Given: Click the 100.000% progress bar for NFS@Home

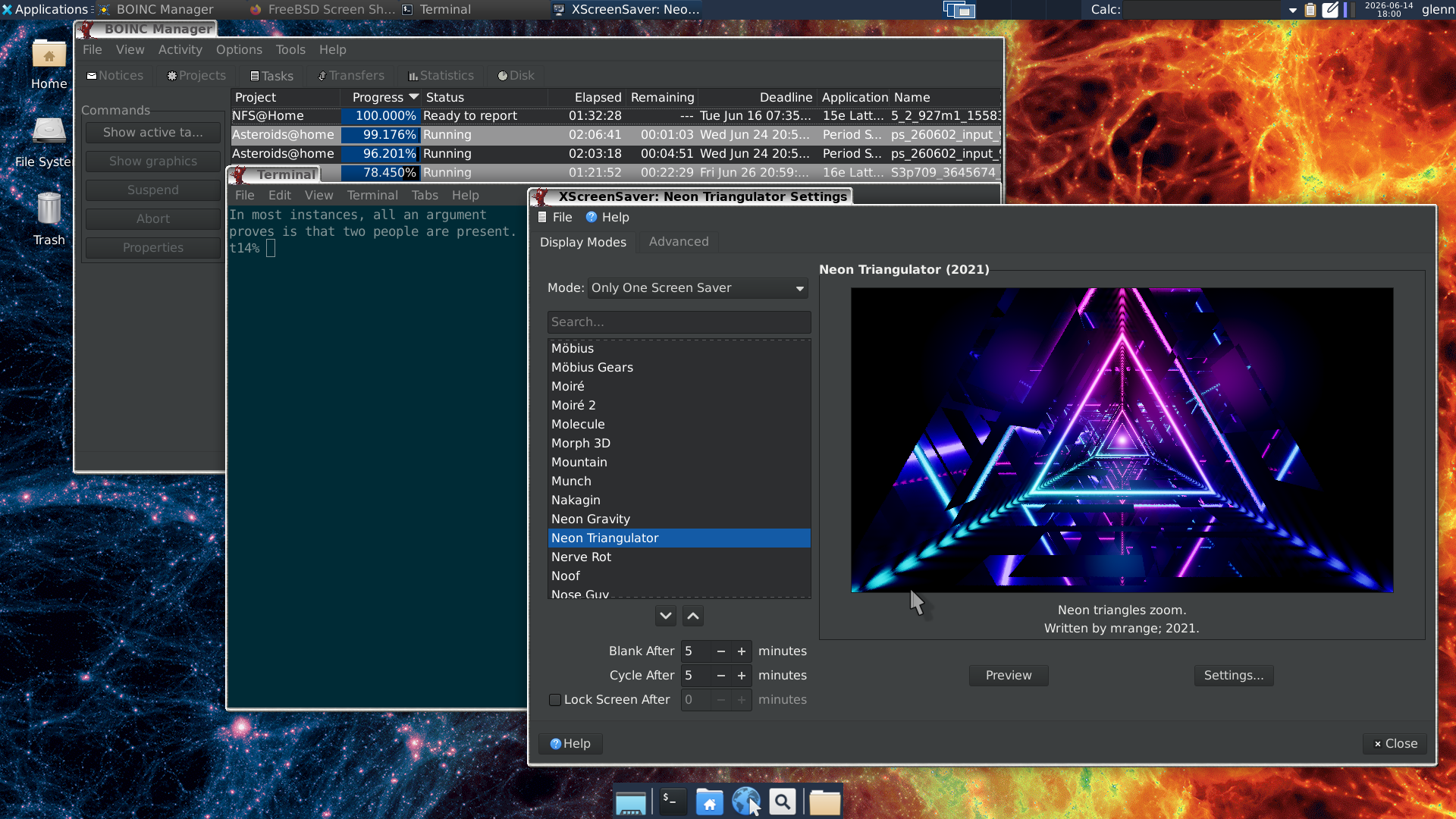Looking at the screenshot, I should coord(380,116).
